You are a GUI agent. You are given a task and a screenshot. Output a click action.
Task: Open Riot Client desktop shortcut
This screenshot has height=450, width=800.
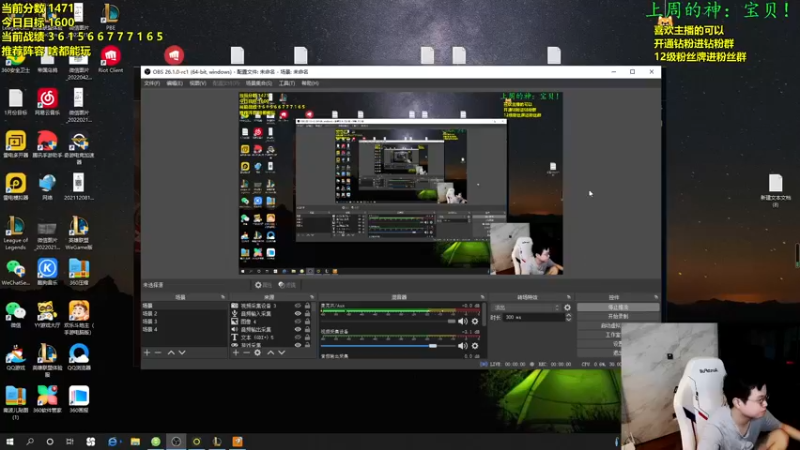pos(110,60)
